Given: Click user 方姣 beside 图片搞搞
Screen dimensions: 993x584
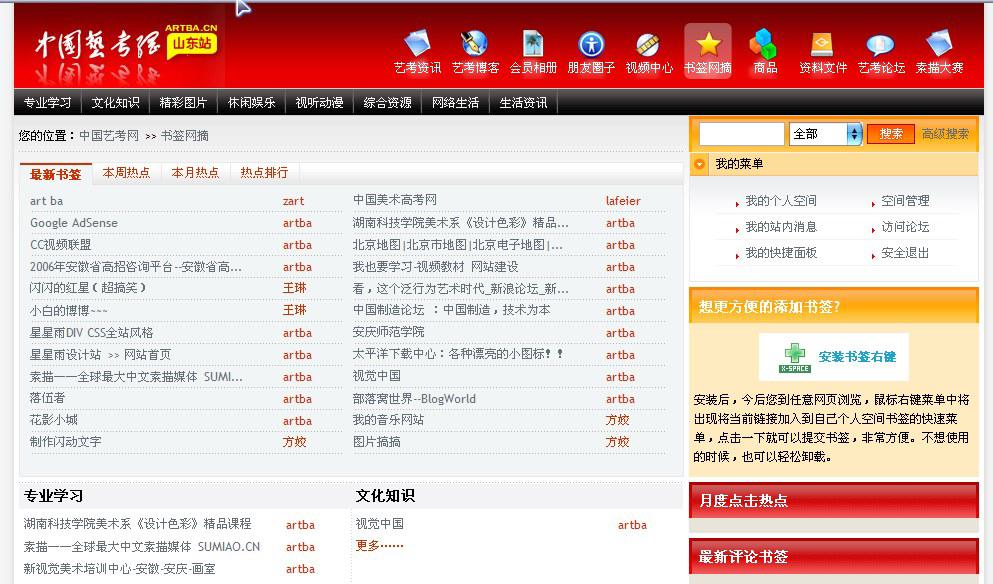Looking at the screenshot, I should tap(617, 442).
